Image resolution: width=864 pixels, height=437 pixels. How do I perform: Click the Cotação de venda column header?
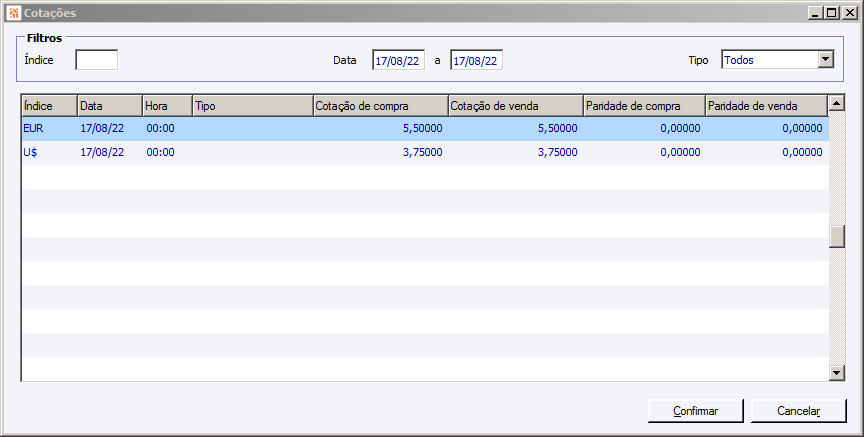(516, 106)
